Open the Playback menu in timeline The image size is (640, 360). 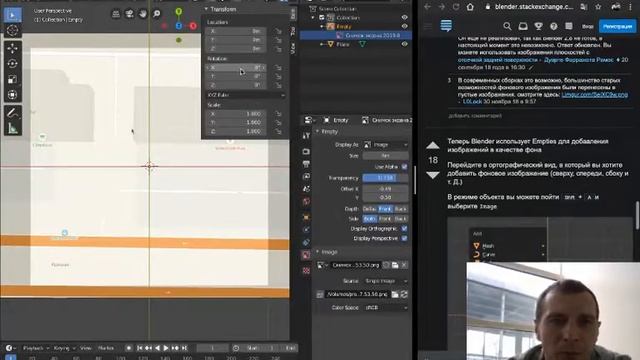35,348
